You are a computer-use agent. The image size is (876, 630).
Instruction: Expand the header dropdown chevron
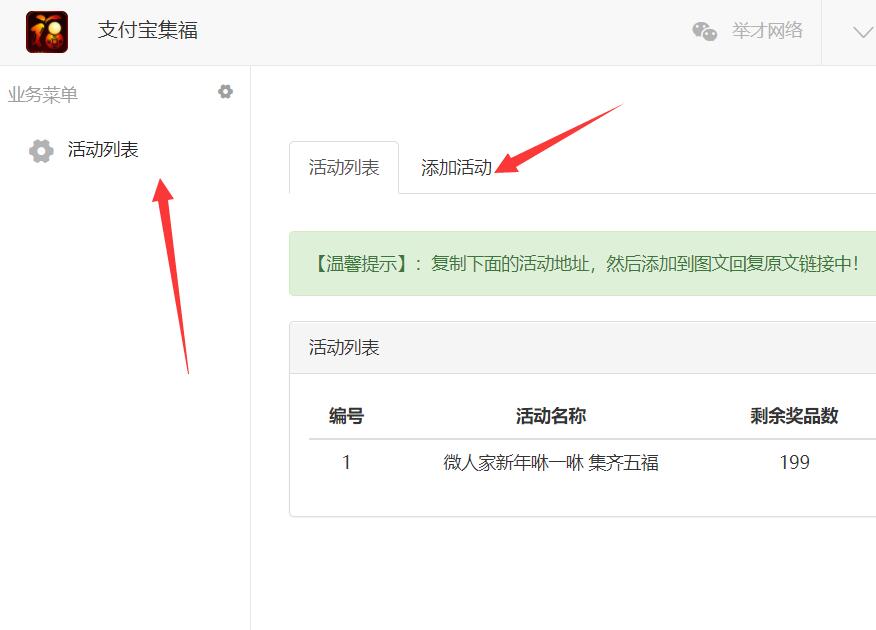[863, 32]
